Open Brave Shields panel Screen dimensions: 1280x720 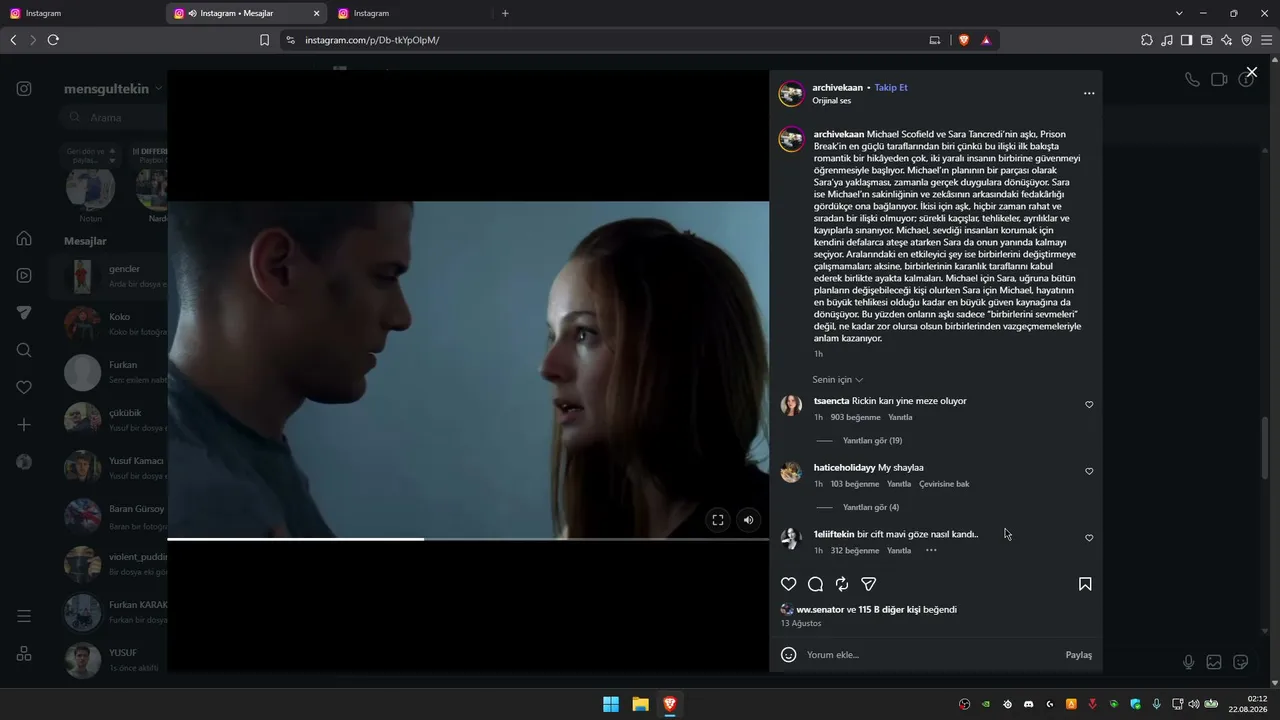point(964,40)
